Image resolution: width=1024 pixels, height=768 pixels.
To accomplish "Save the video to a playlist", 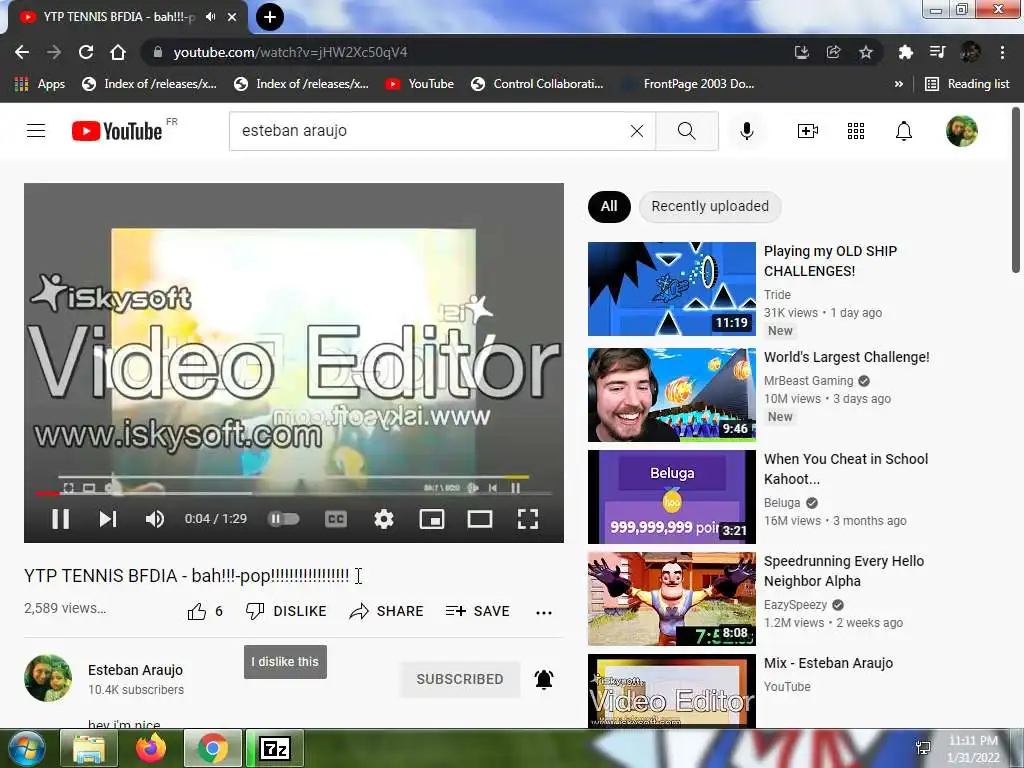I will click(x=477, y=611).
